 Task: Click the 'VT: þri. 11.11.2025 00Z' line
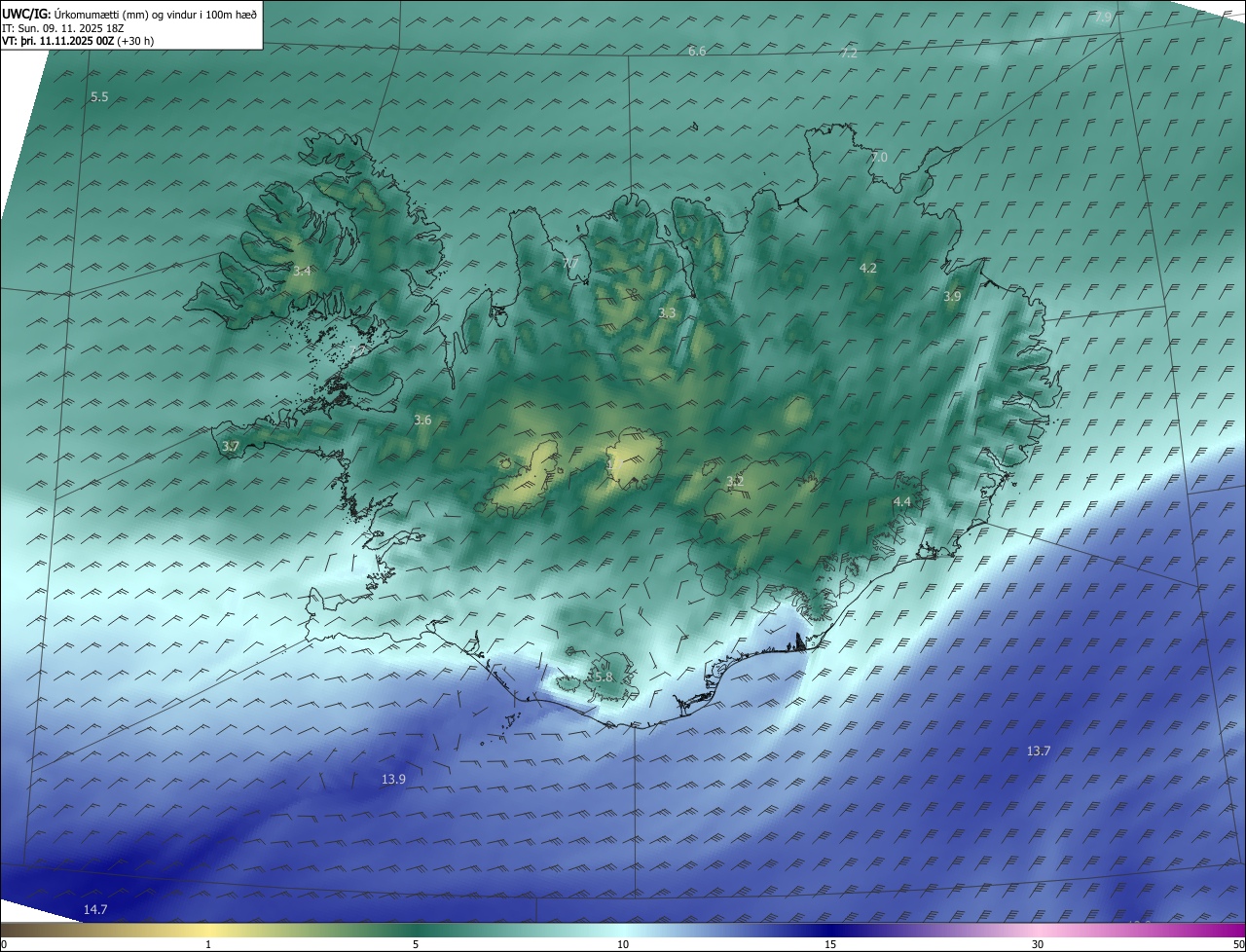[78, 41]
